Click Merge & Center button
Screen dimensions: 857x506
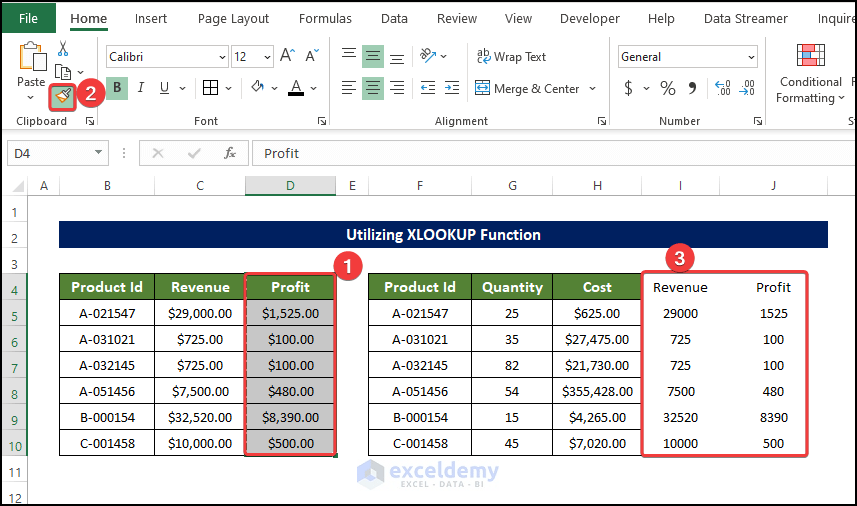coord(527,88)
